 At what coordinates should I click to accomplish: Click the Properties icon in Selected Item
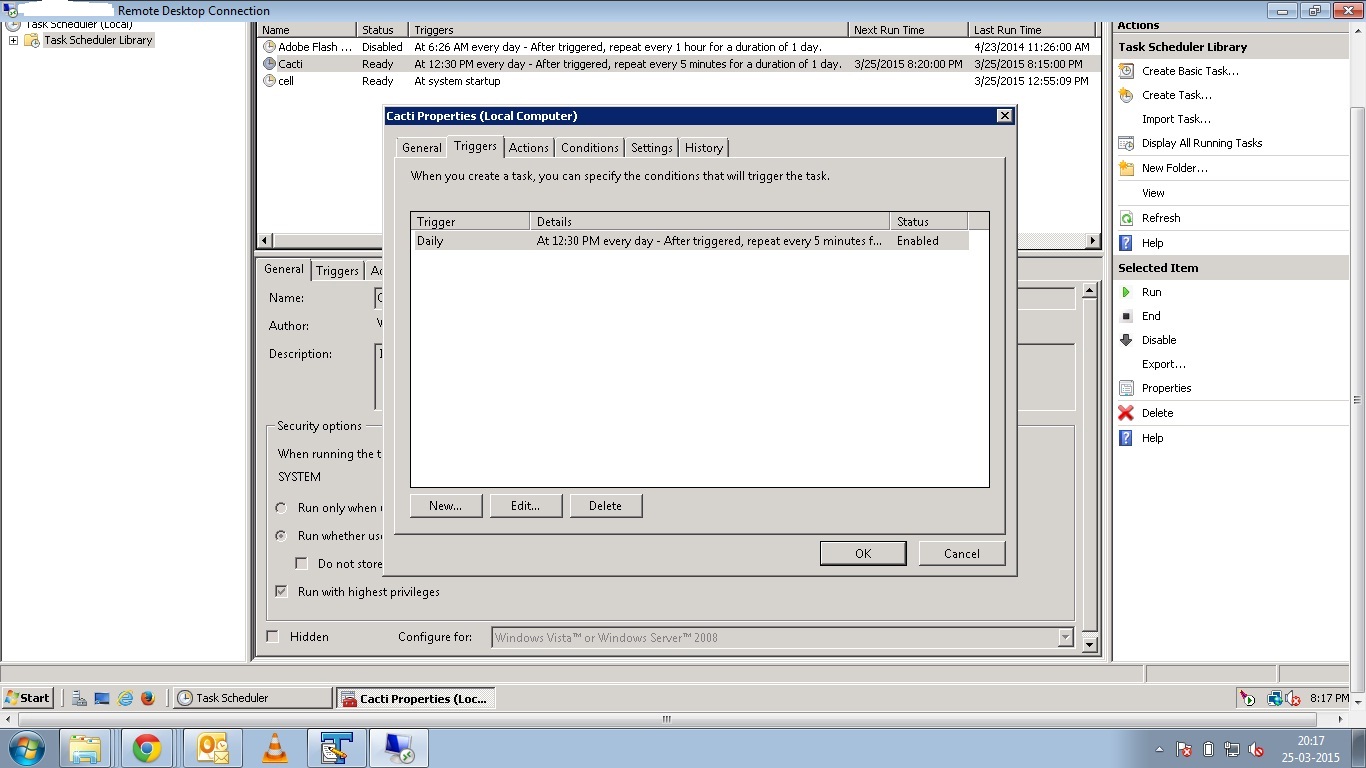click(x=1126, y=388)
